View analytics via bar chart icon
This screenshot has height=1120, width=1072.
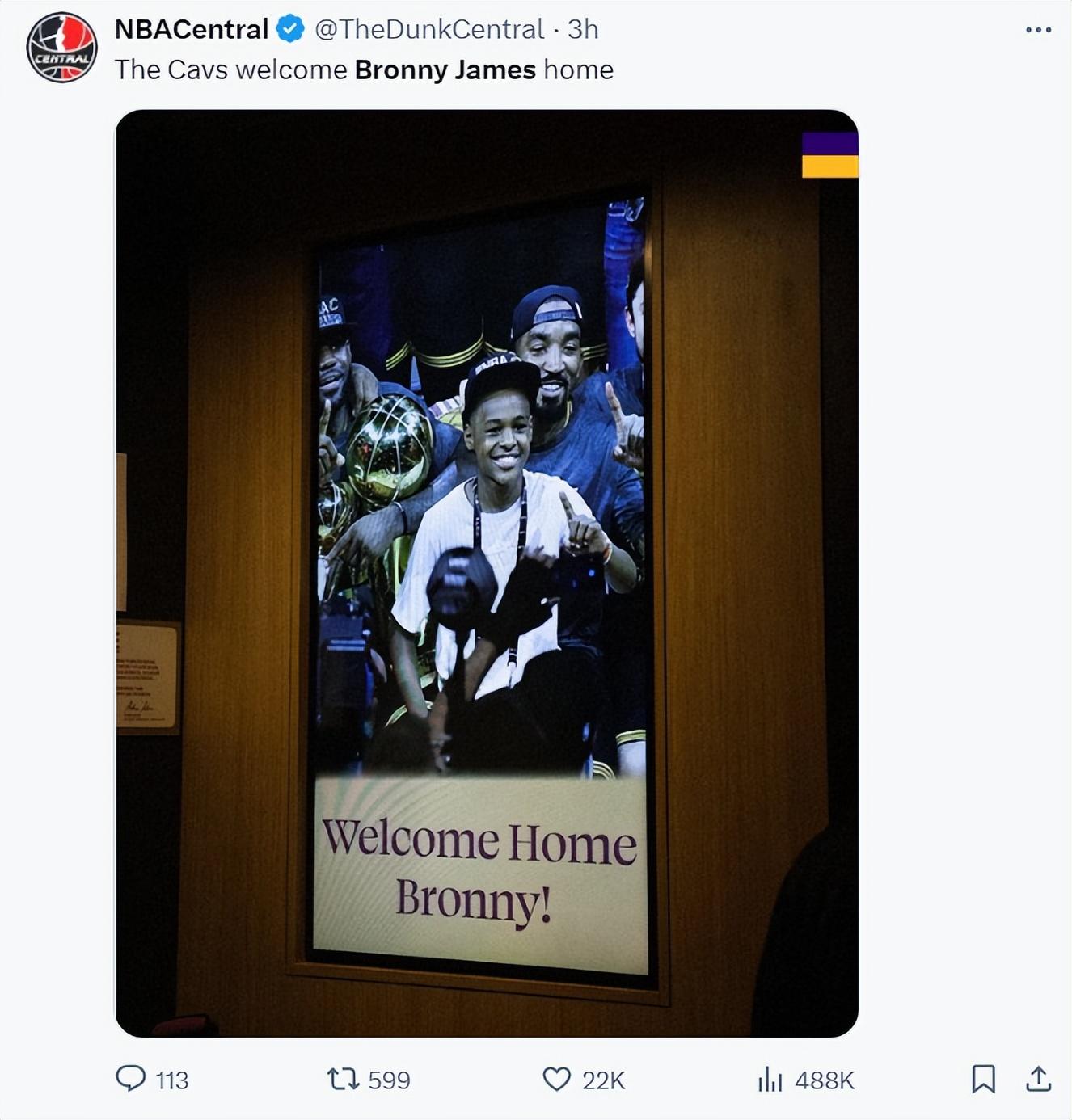(770, 1079)
